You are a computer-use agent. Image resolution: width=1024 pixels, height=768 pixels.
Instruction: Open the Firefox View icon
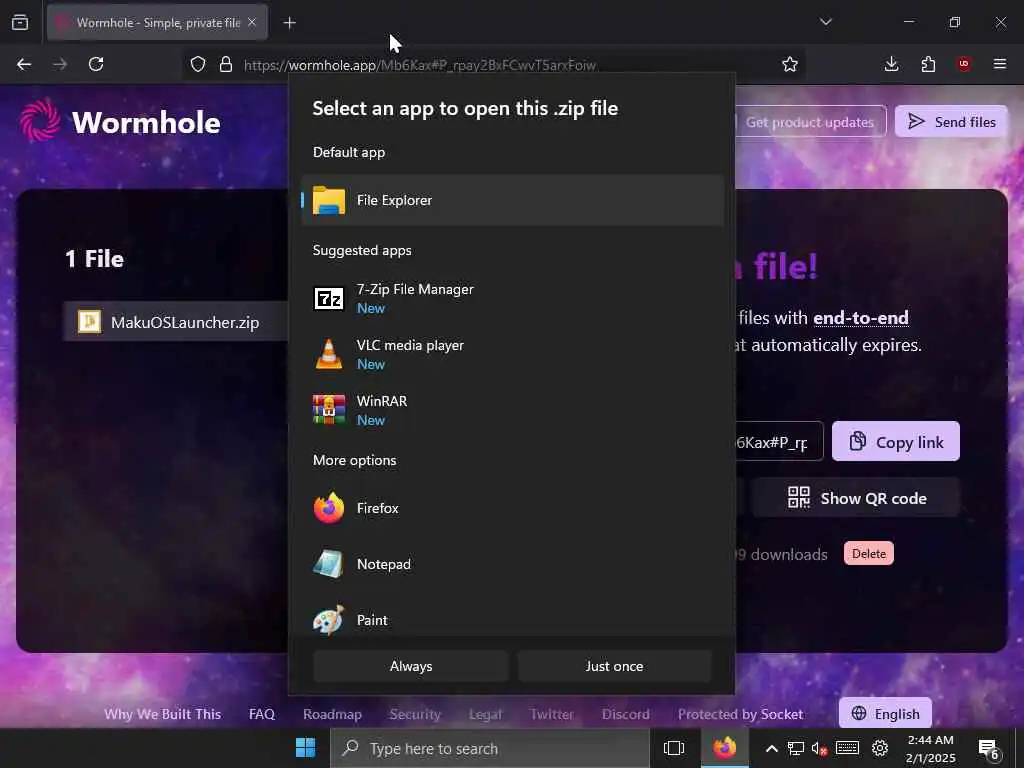coord(20,22)
